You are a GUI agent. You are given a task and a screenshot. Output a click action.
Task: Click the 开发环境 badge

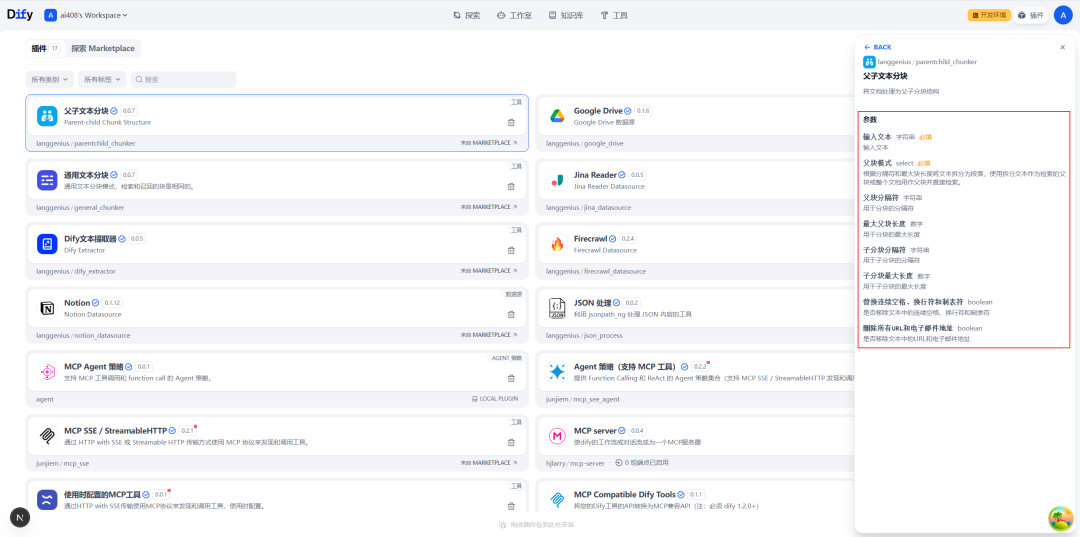tap(989, 15)
